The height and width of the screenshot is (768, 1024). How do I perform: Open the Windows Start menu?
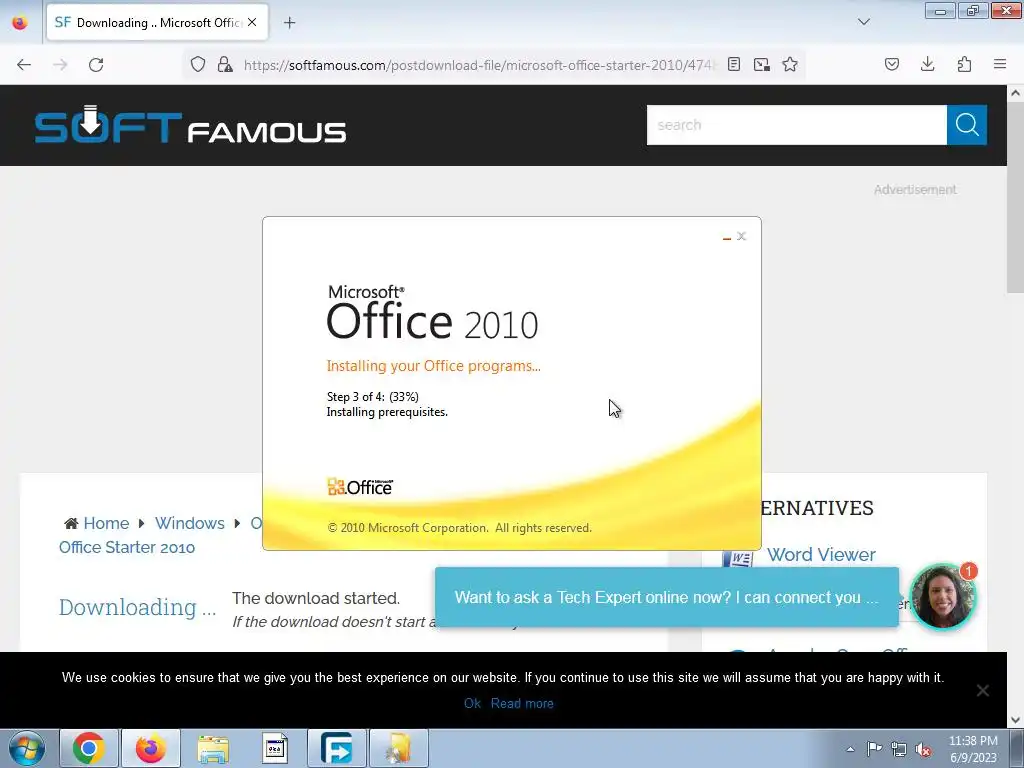tap(27, 748)
